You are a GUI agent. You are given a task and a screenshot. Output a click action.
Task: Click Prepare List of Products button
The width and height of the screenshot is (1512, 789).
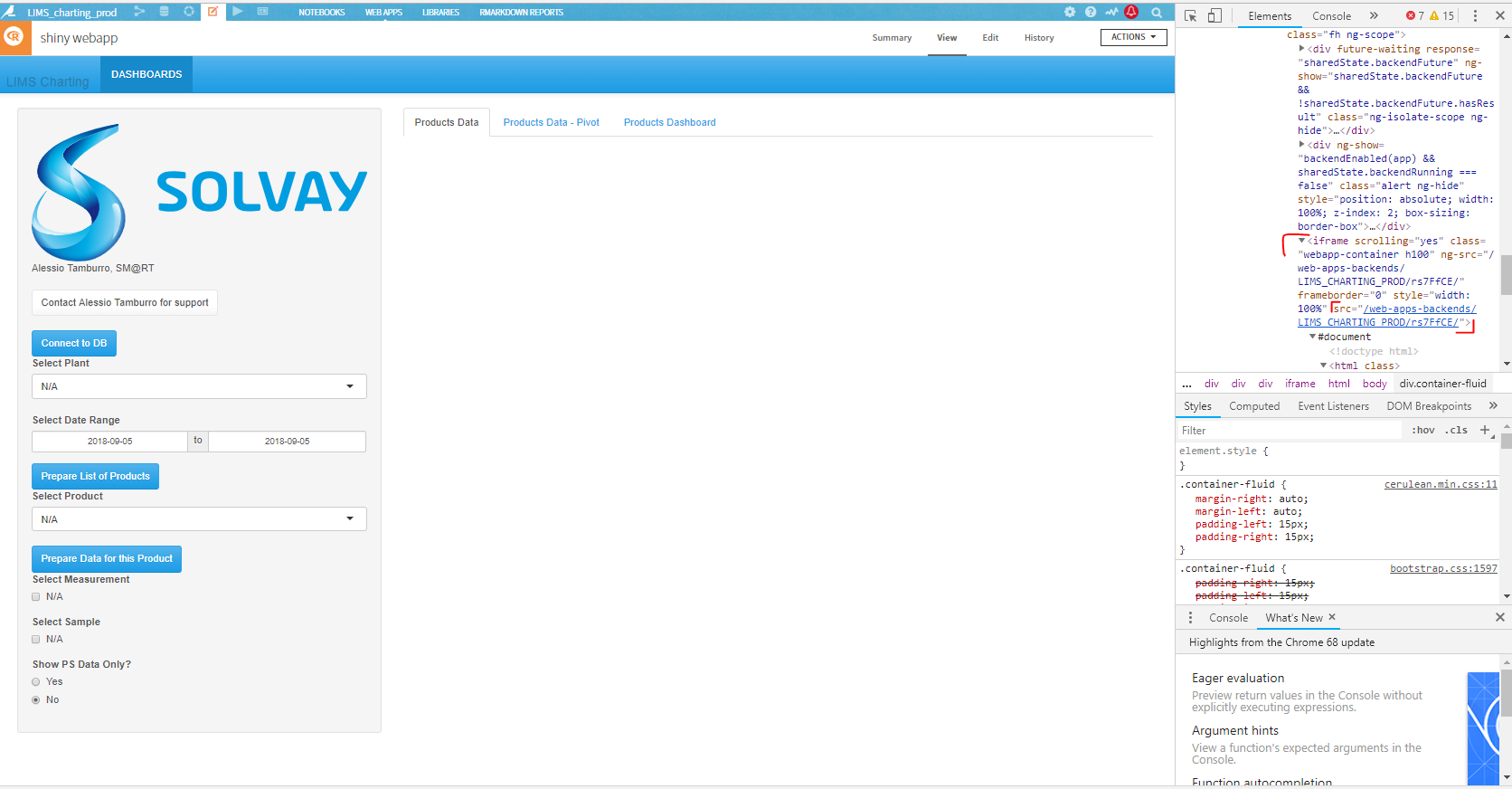95,477
